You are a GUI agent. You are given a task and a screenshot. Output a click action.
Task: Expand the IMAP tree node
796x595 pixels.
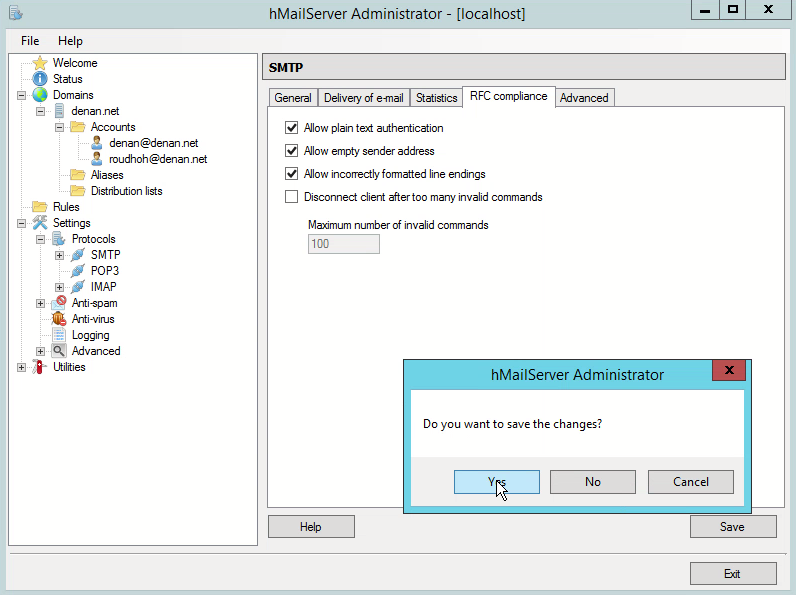pyautogui.click(x=59, y=287)
